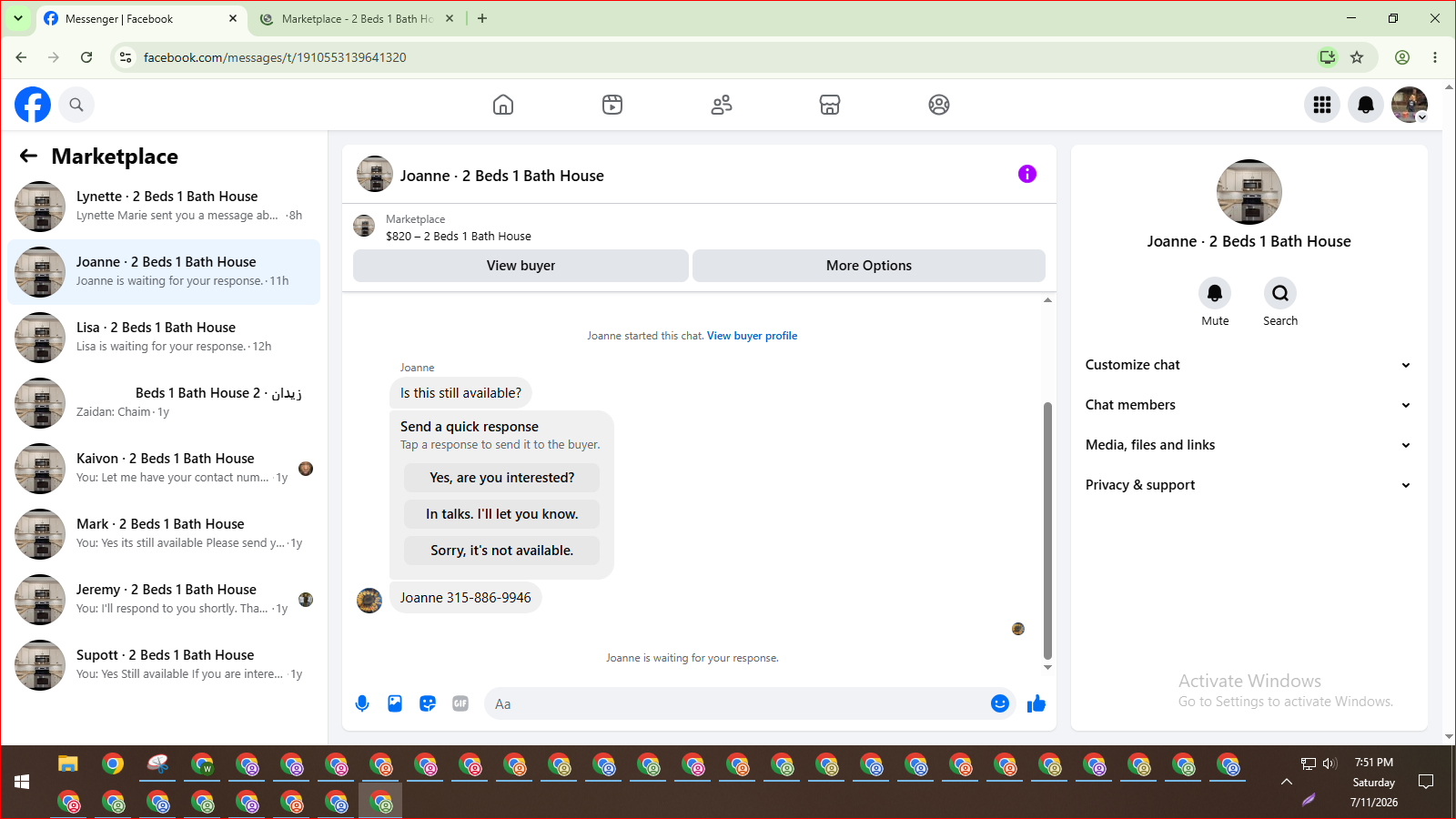Open the Video (Watch) icon

click(x=612, y=105)
